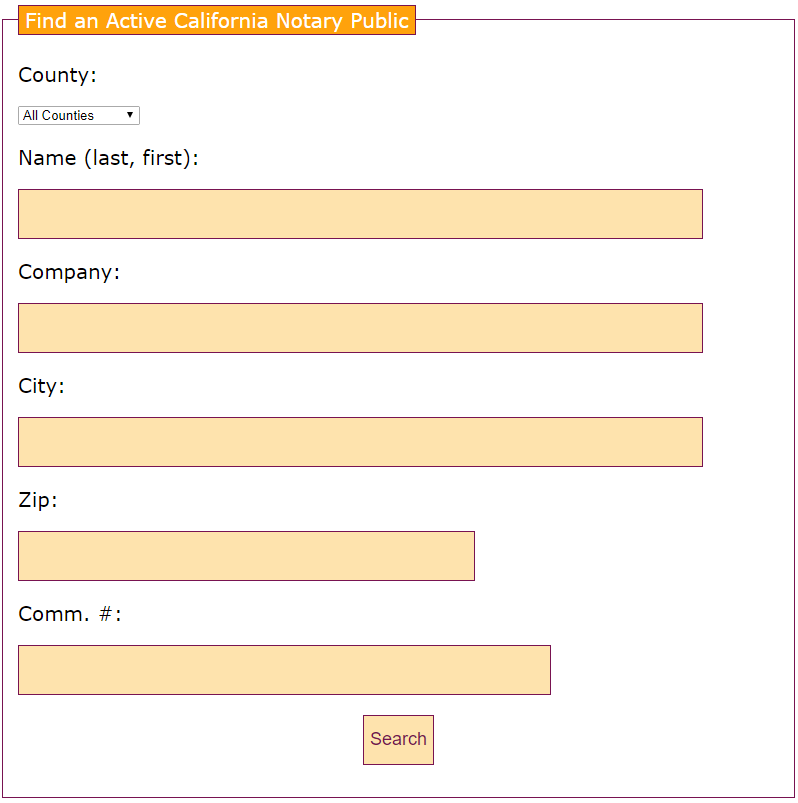Image resolution: width=798 pixels, height=803 pixels.
Task: Click the Zip entry box
Action: [x=246, y=556]
